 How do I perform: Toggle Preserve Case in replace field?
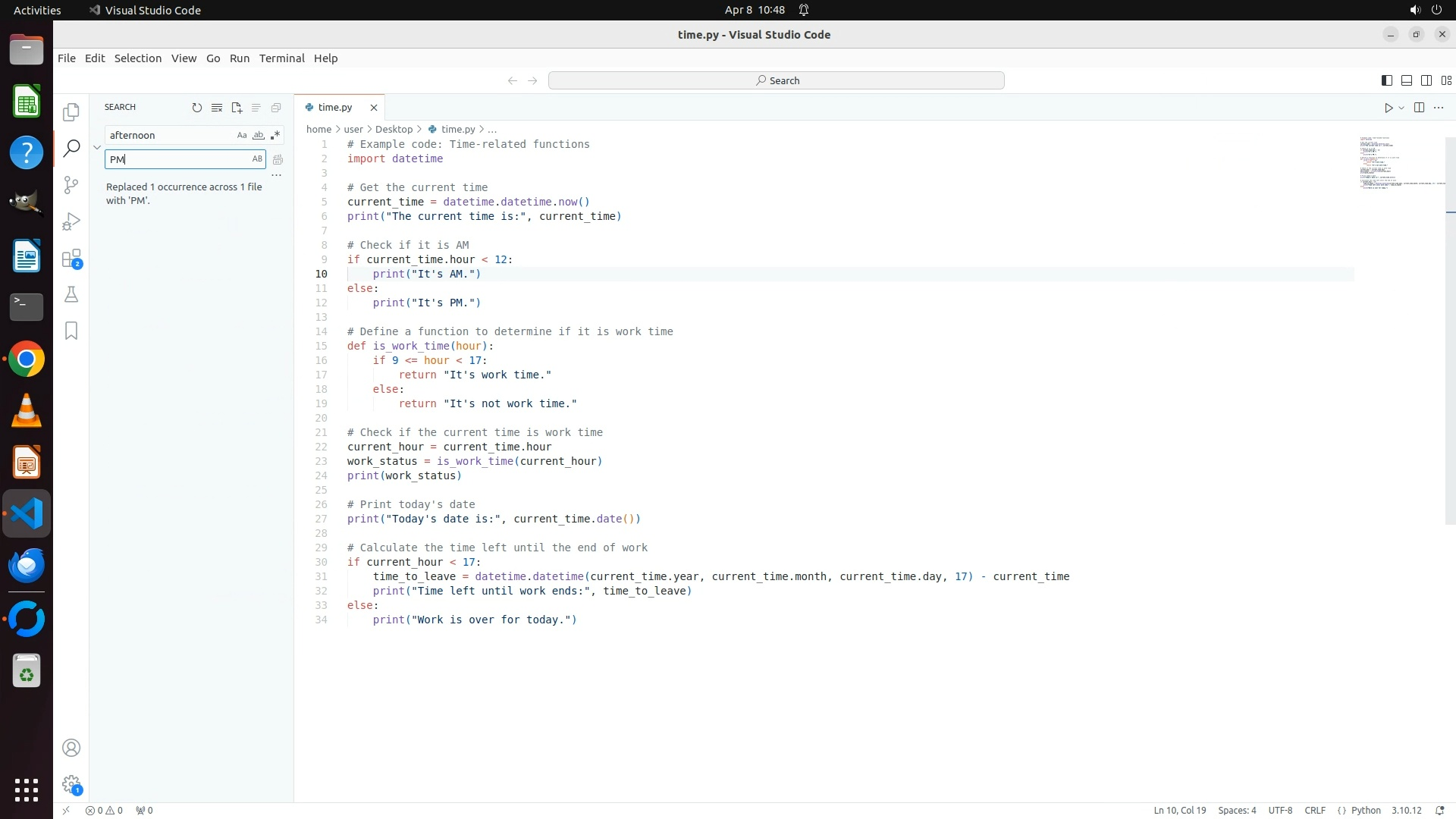tap(257, 159)
